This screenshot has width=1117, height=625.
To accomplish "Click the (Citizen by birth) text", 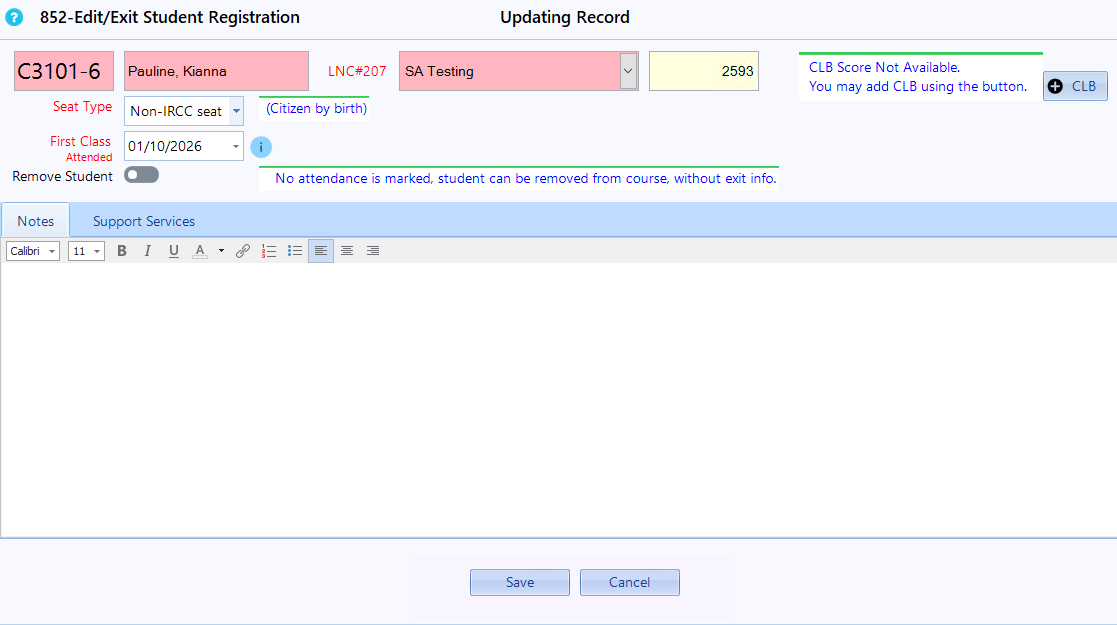I will pos(316,108).
